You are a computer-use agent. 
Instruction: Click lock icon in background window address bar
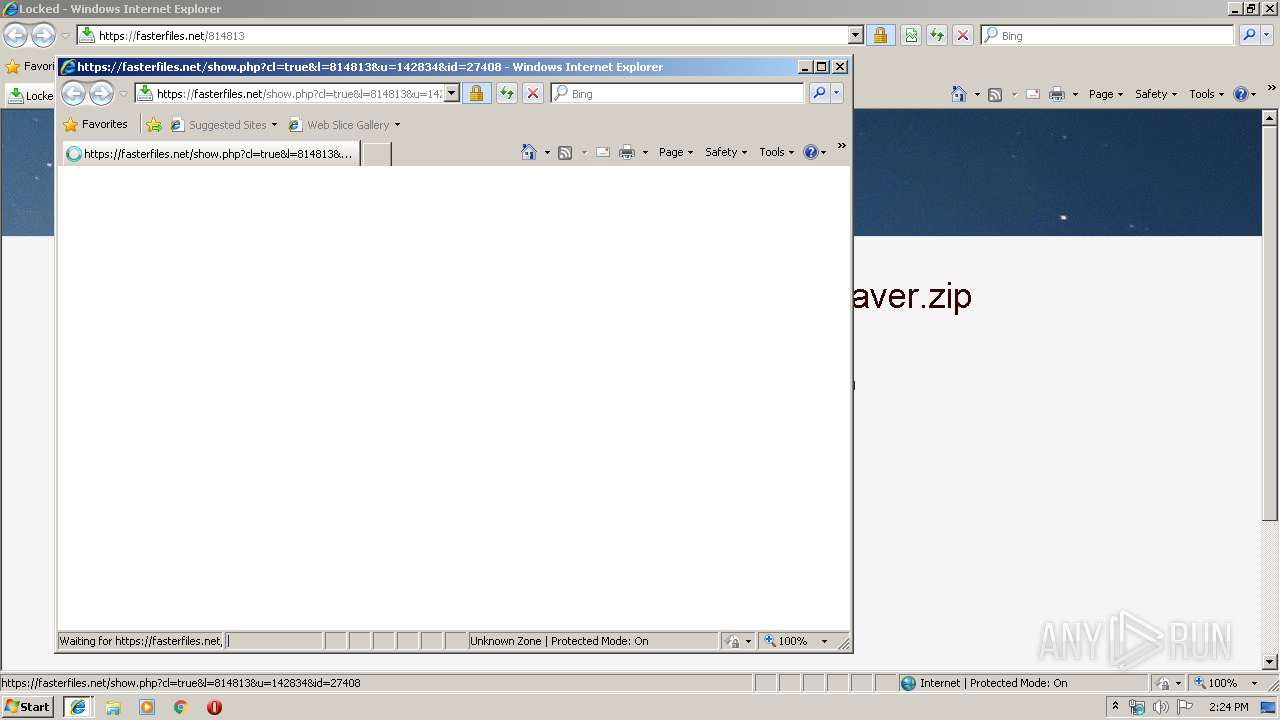[880, 35]
